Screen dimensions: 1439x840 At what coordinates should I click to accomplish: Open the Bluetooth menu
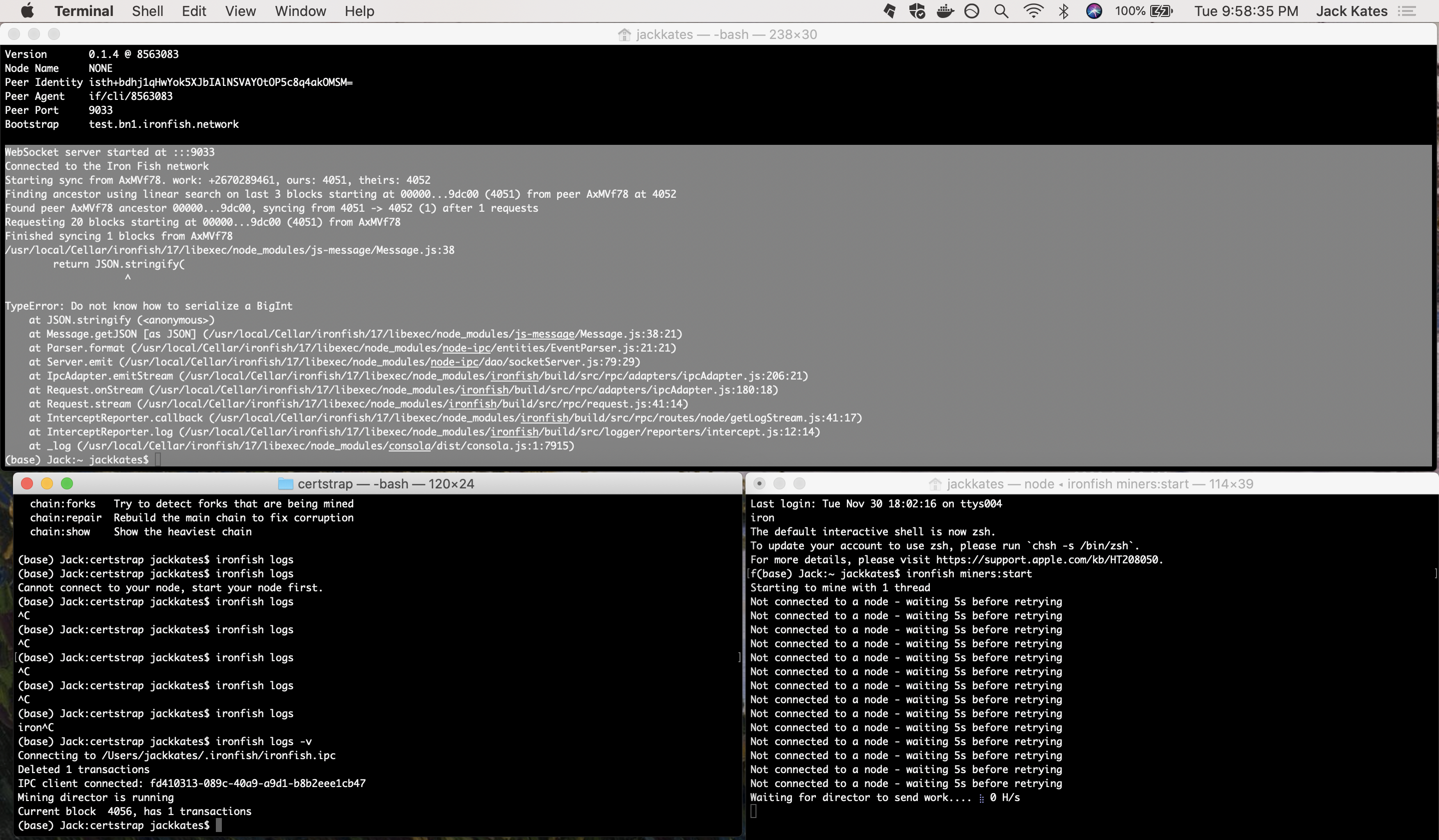tap(1063, 11)
